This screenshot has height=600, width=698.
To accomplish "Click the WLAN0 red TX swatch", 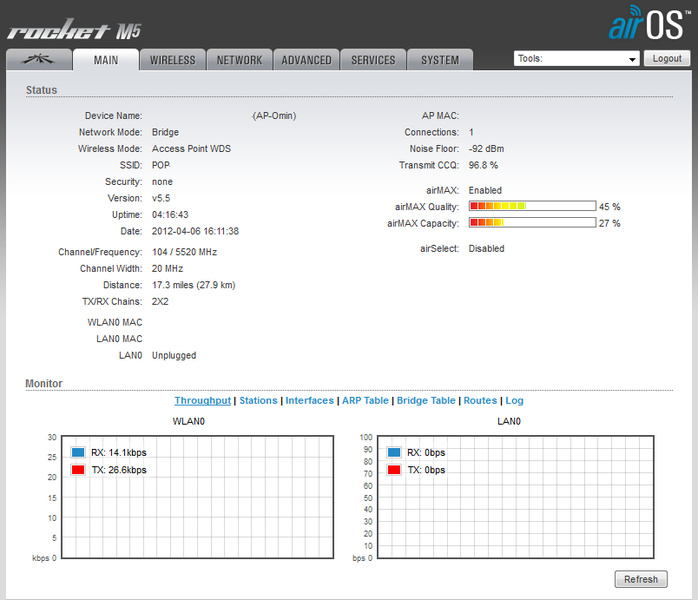I will point(78,470).
